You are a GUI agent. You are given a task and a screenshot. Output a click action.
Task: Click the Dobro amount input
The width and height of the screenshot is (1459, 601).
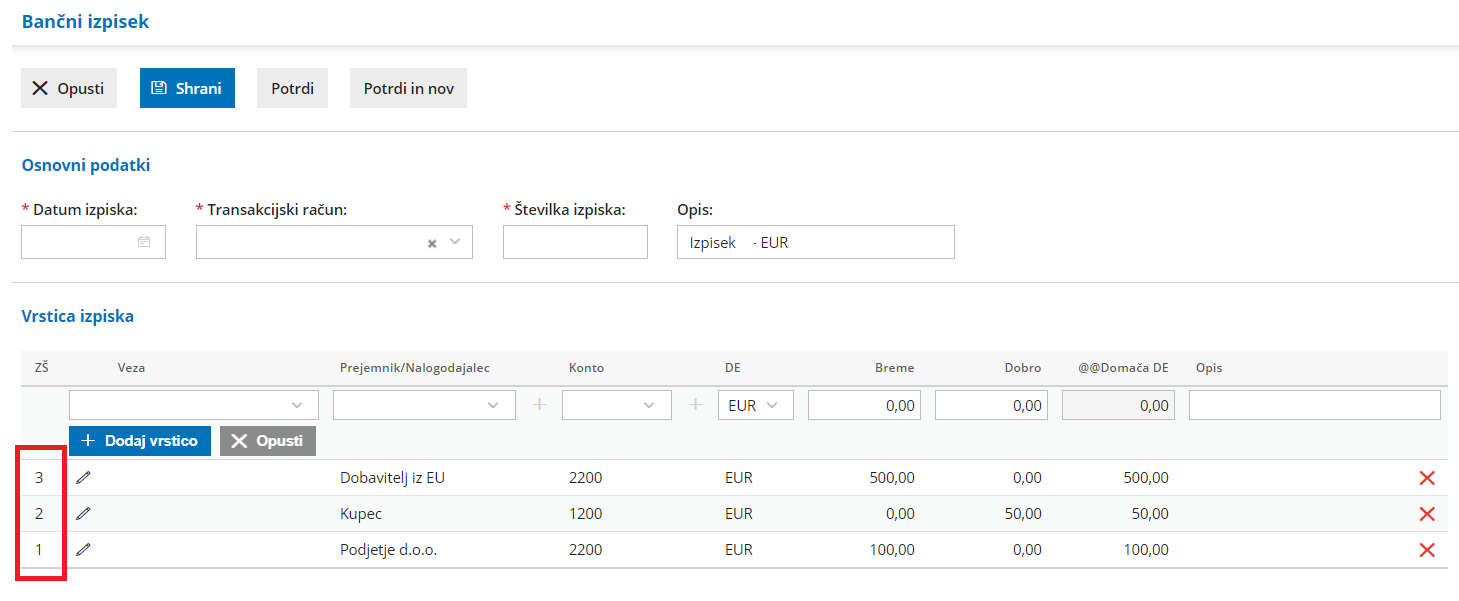991,405
